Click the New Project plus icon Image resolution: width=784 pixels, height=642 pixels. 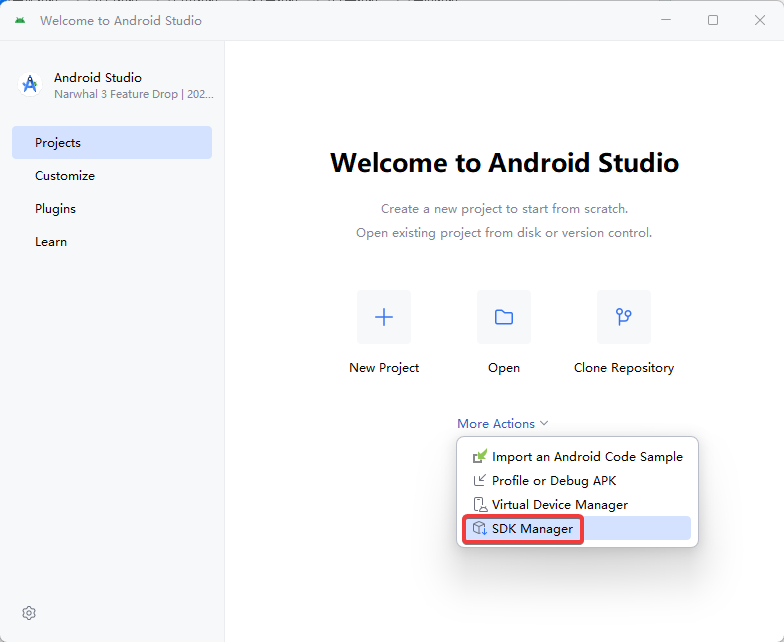(384, 317)
